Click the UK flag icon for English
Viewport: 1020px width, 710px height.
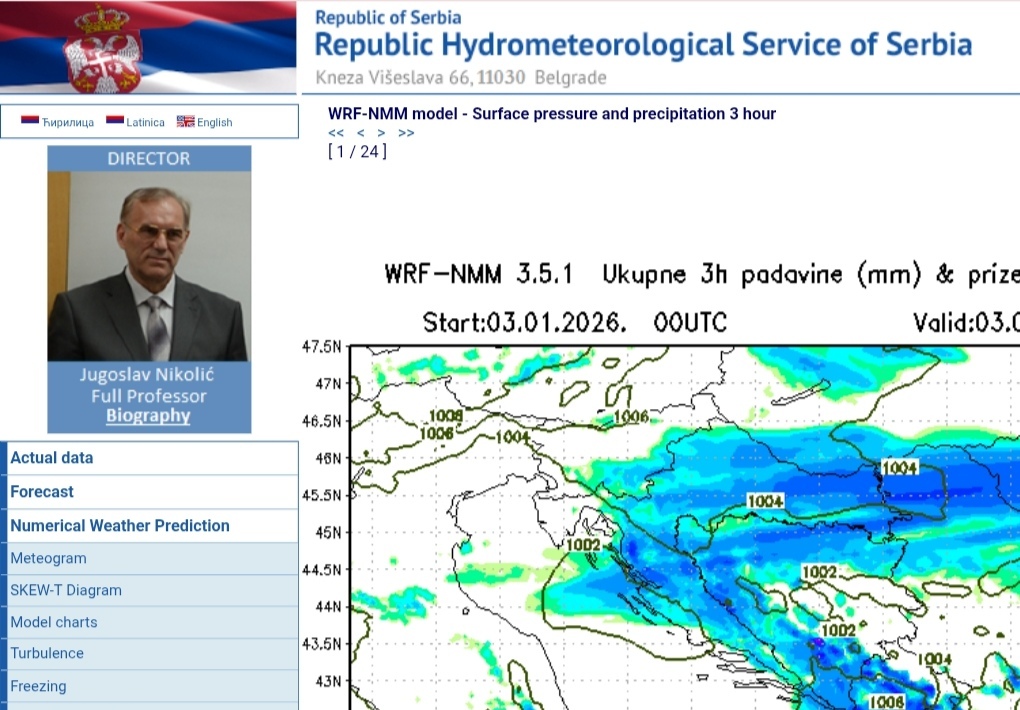coord(185,121)
